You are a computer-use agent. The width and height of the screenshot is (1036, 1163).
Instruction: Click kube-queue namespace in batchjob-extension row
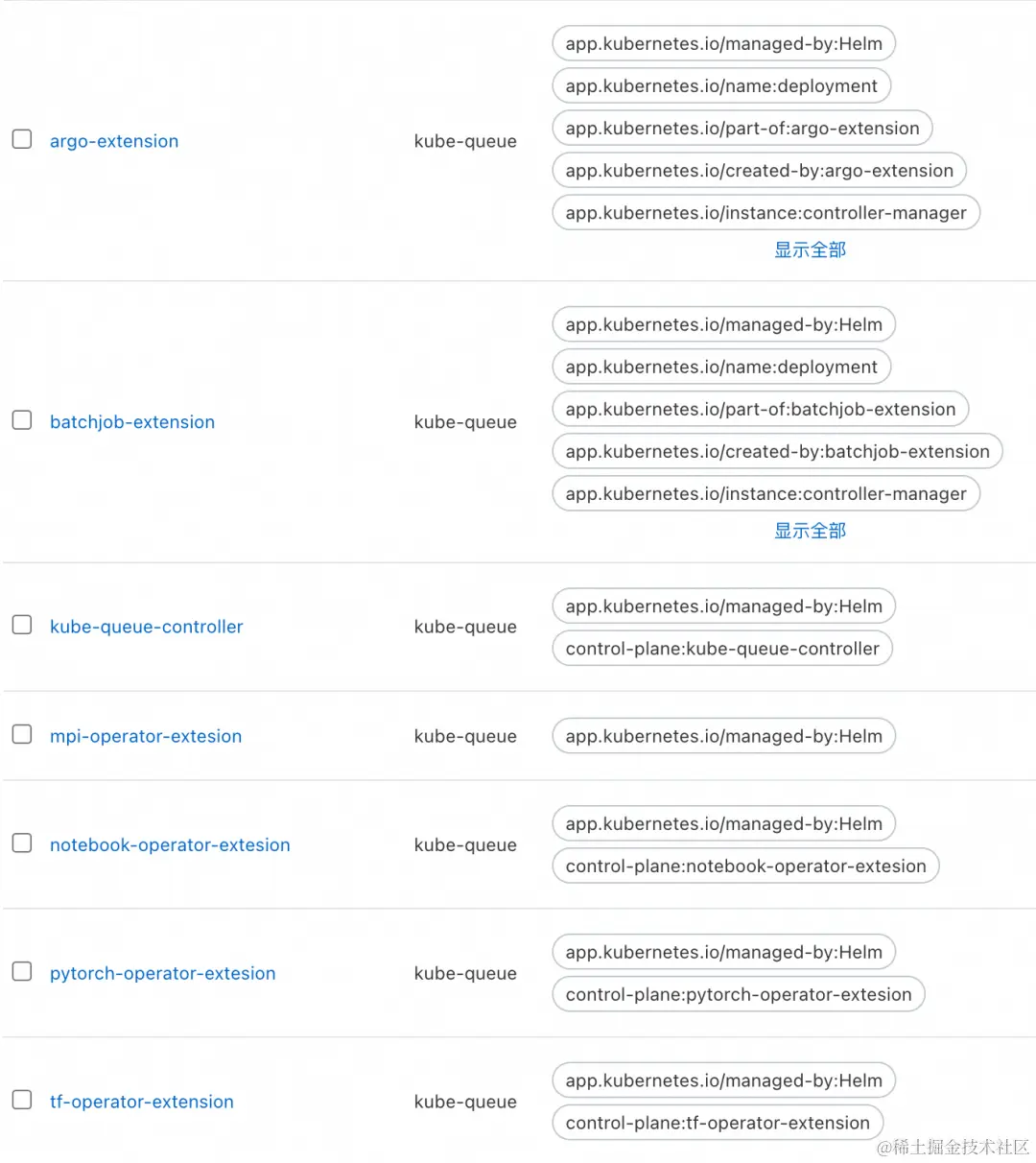pos(465,422)
